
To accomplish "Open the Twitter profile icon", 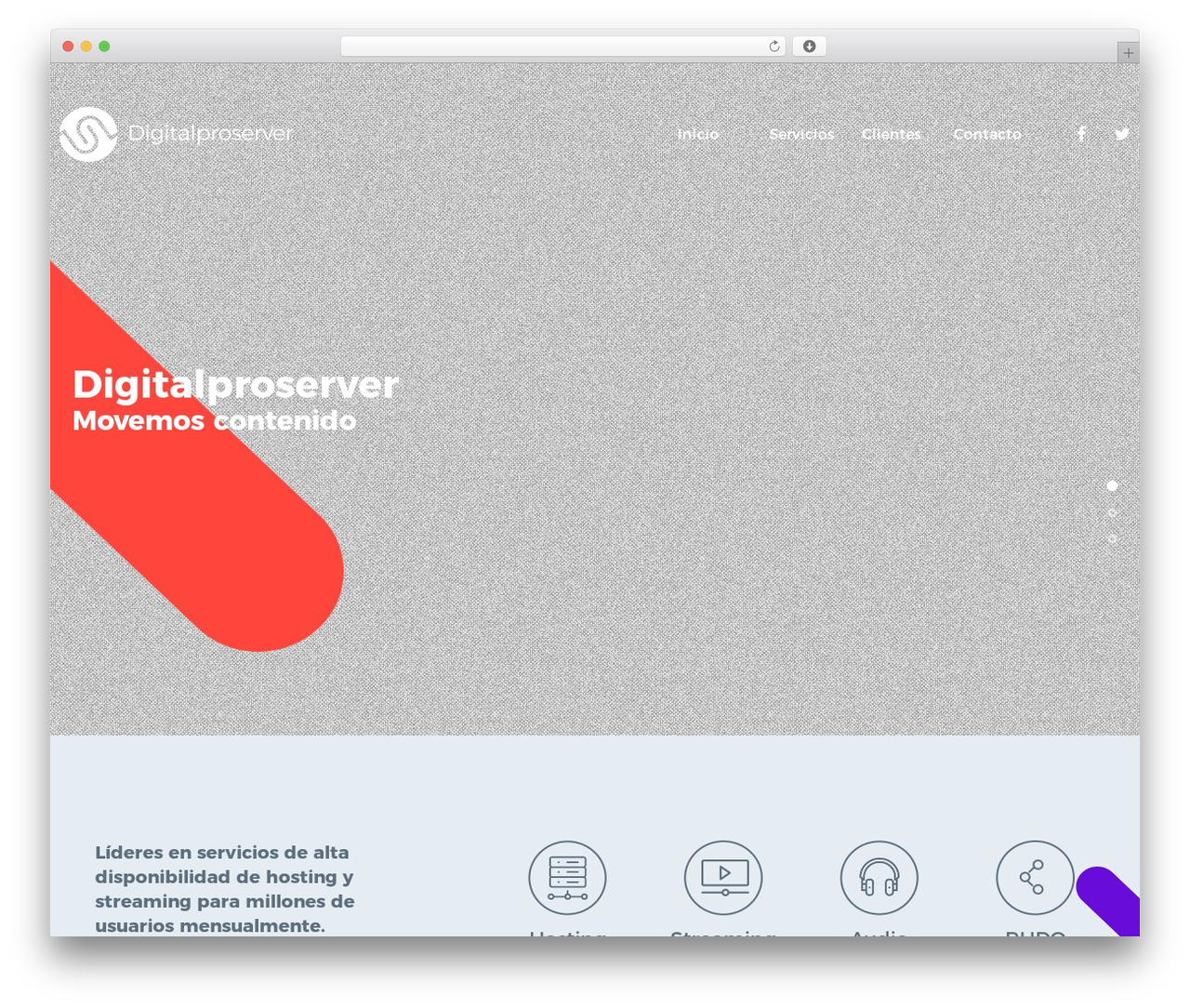I will [1122, 134].
